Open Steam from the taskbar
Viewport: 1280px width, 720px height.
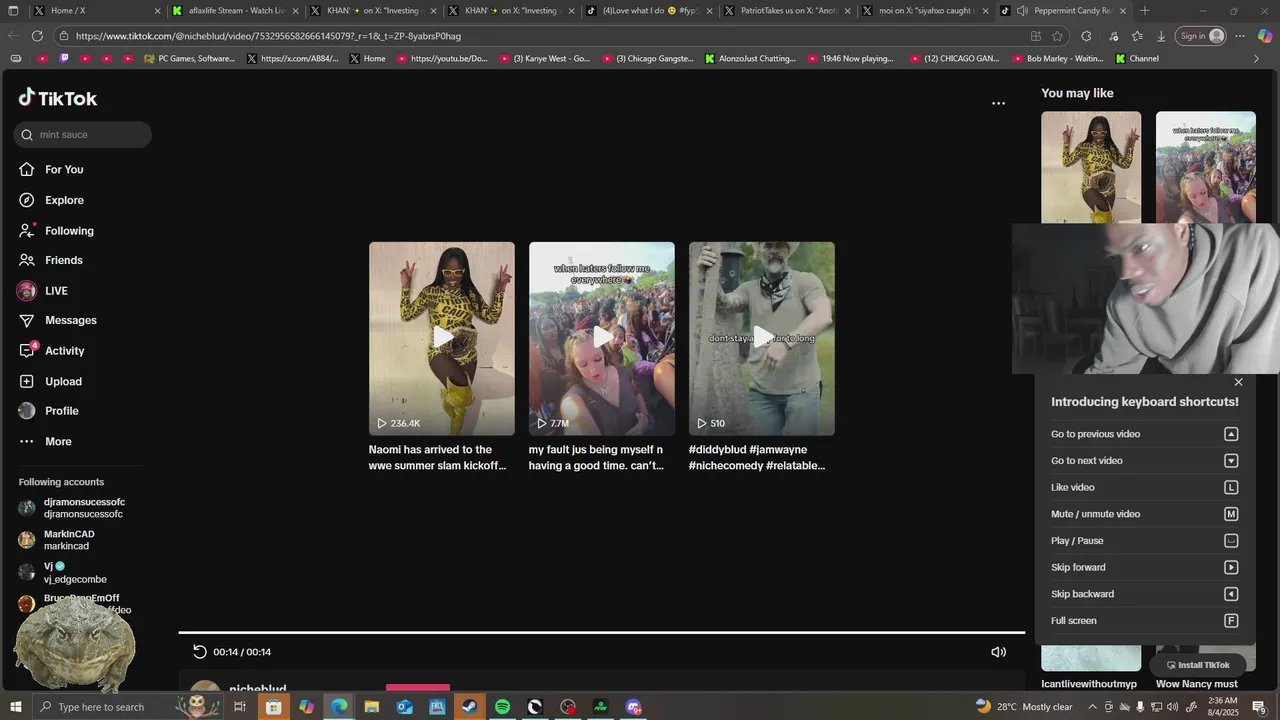point(469,707)
